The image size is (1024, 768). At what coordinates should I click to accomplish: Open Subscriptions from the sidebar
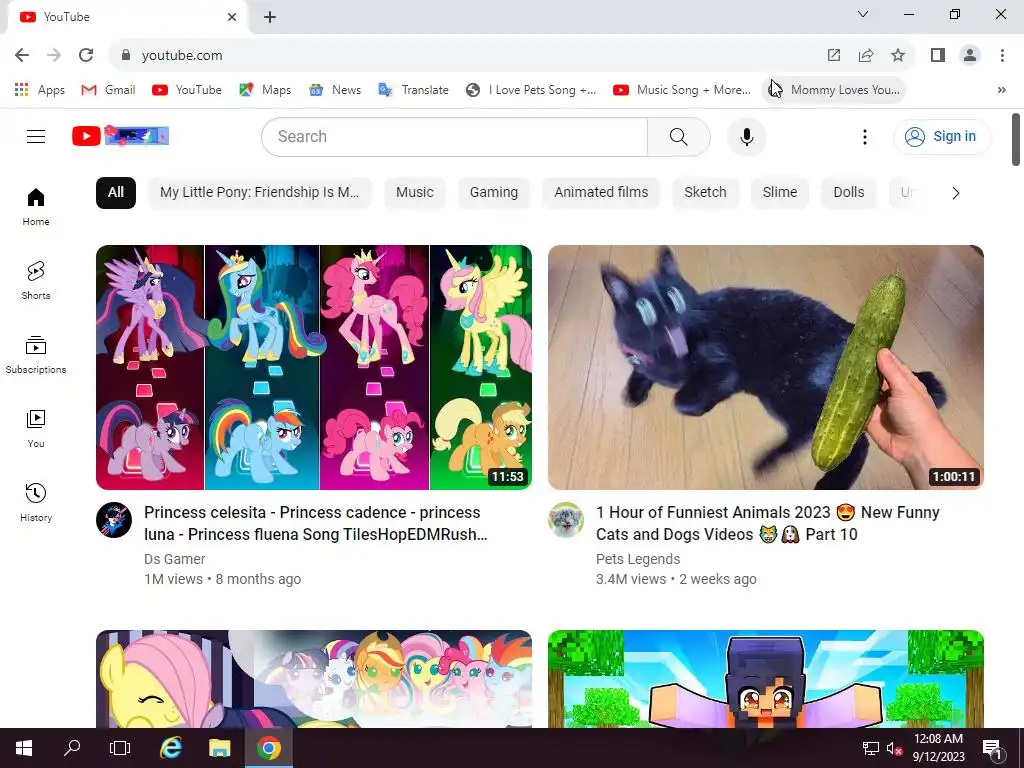tap(36, 355)
